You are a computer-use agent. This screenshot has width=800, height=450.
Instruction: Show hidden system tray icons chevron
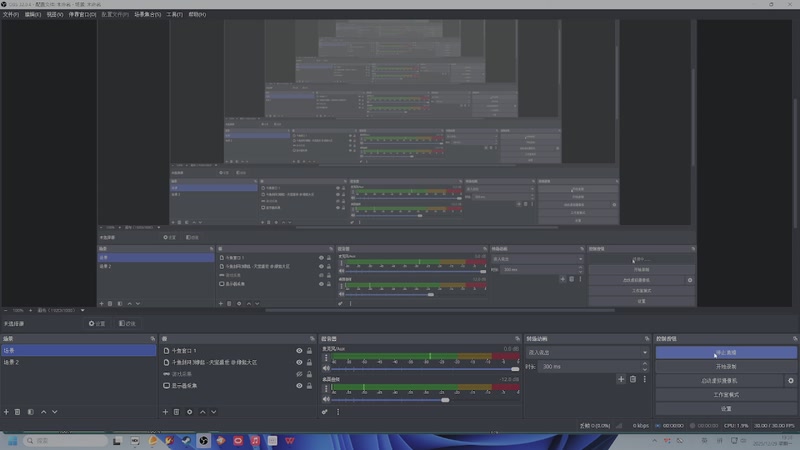coord(655,441)
